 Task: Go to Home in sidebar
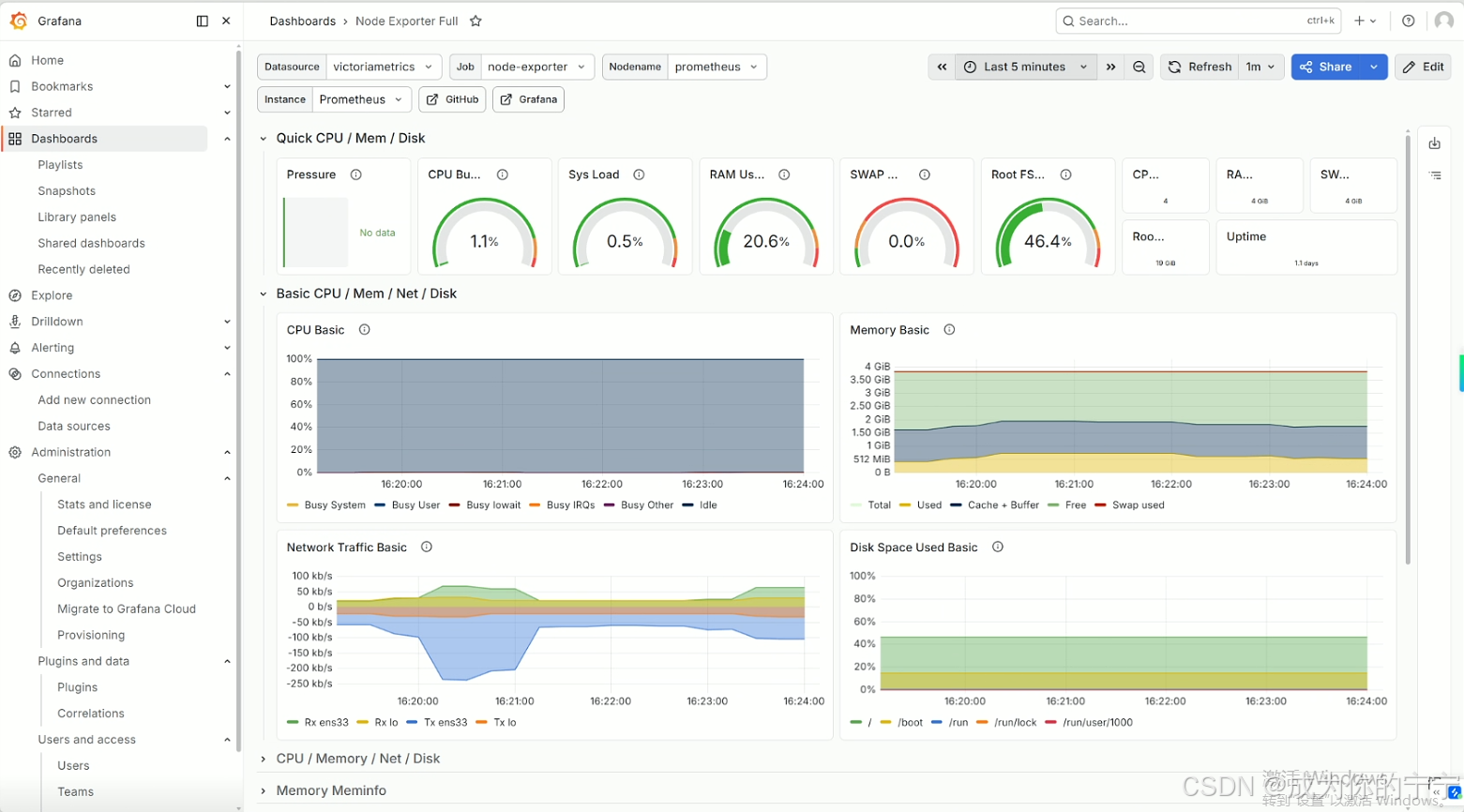[47, 60]
